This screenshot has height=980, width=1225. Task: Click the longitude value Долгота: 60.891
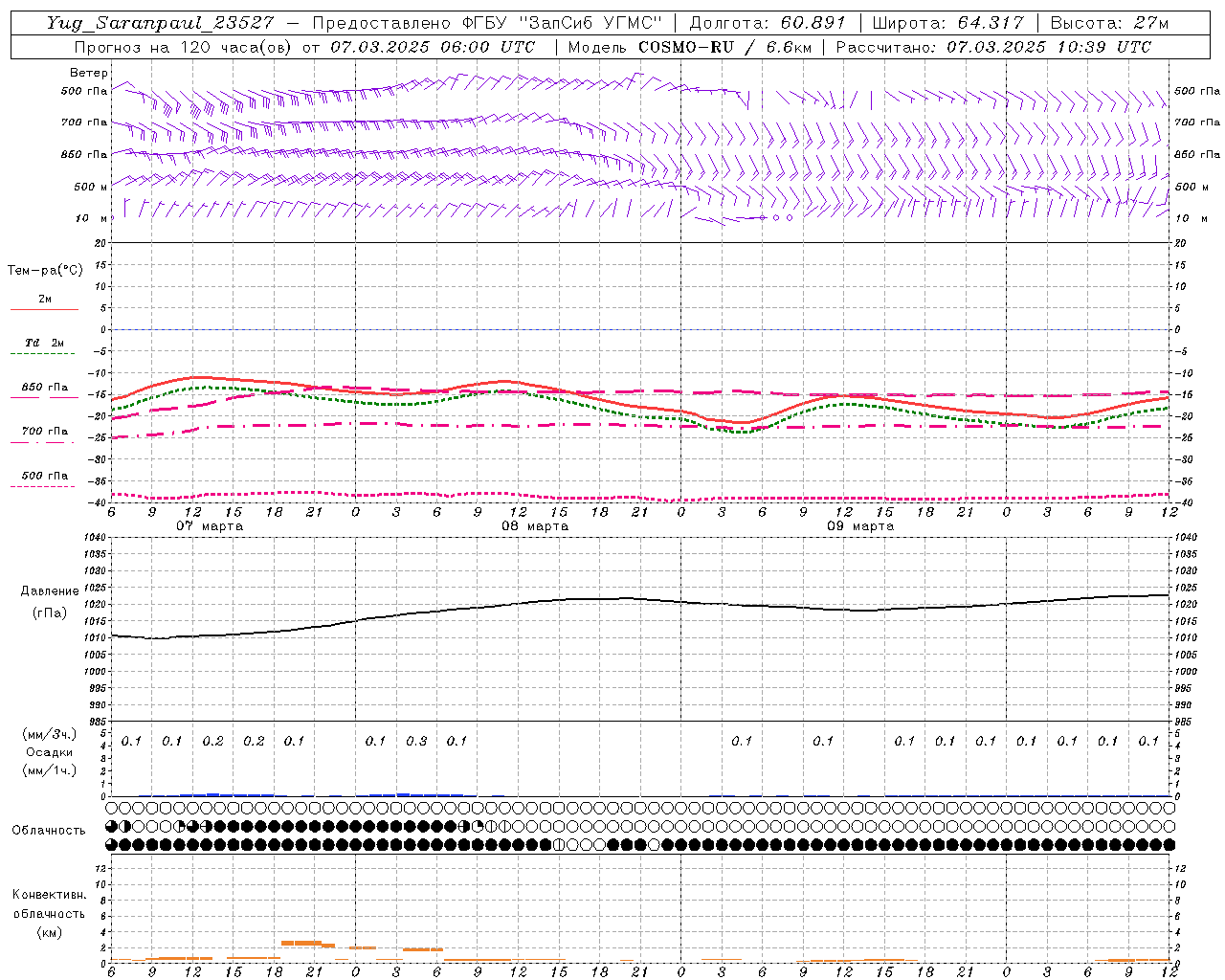(x=768, y=23)
